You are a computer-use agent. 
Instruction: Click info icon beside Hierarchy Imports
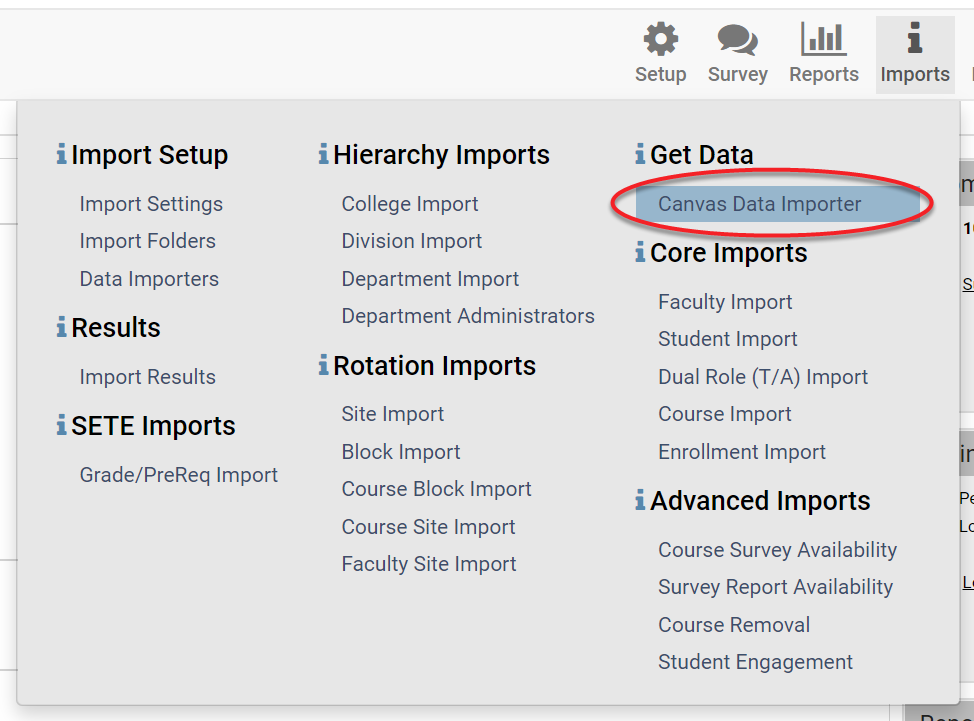click(323, 155)
